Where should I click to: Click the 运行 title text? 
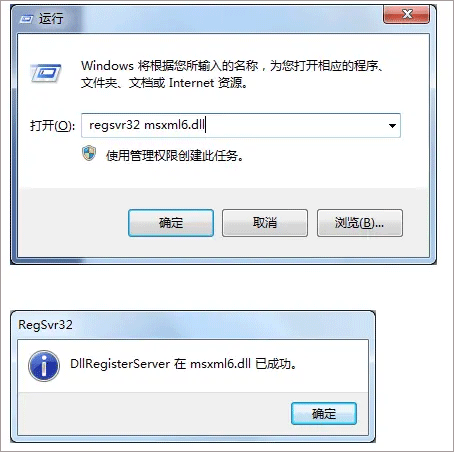click(x=51, y=19)
